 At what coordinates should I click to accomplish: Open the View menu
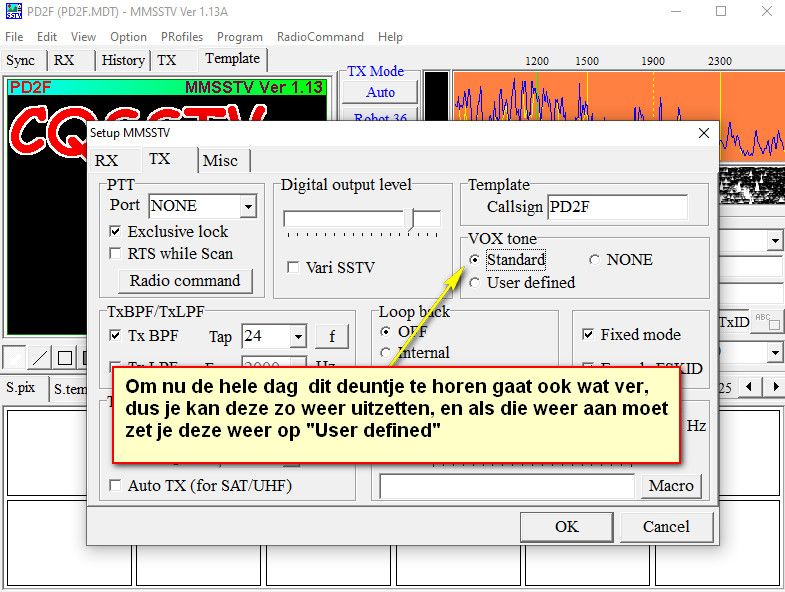[x=83, y=37]
